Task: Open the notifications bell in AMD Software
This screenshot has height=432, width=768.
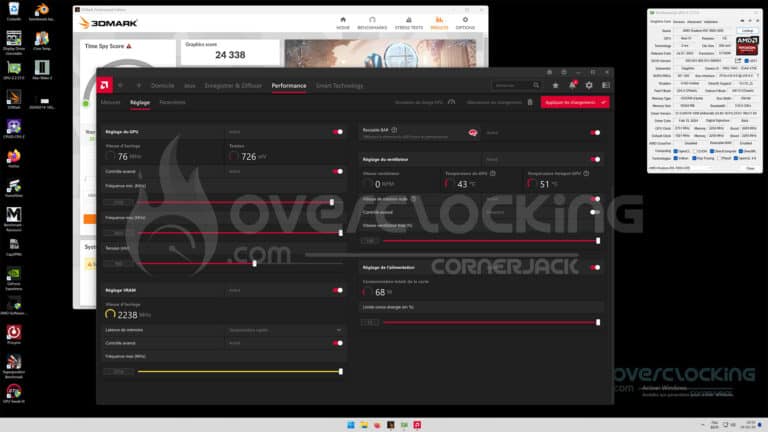Action: click(572, 85)
